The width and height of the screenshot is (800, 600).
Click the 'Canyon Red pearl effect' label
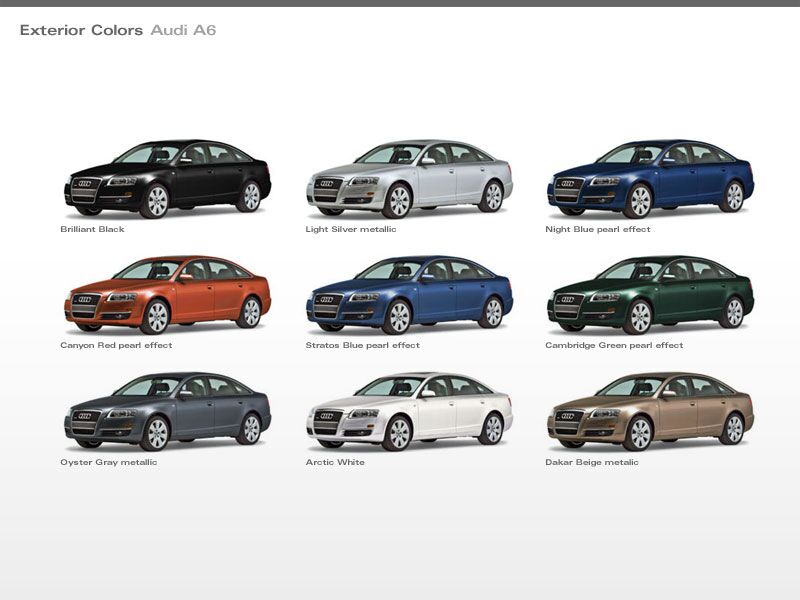(116, 345)
